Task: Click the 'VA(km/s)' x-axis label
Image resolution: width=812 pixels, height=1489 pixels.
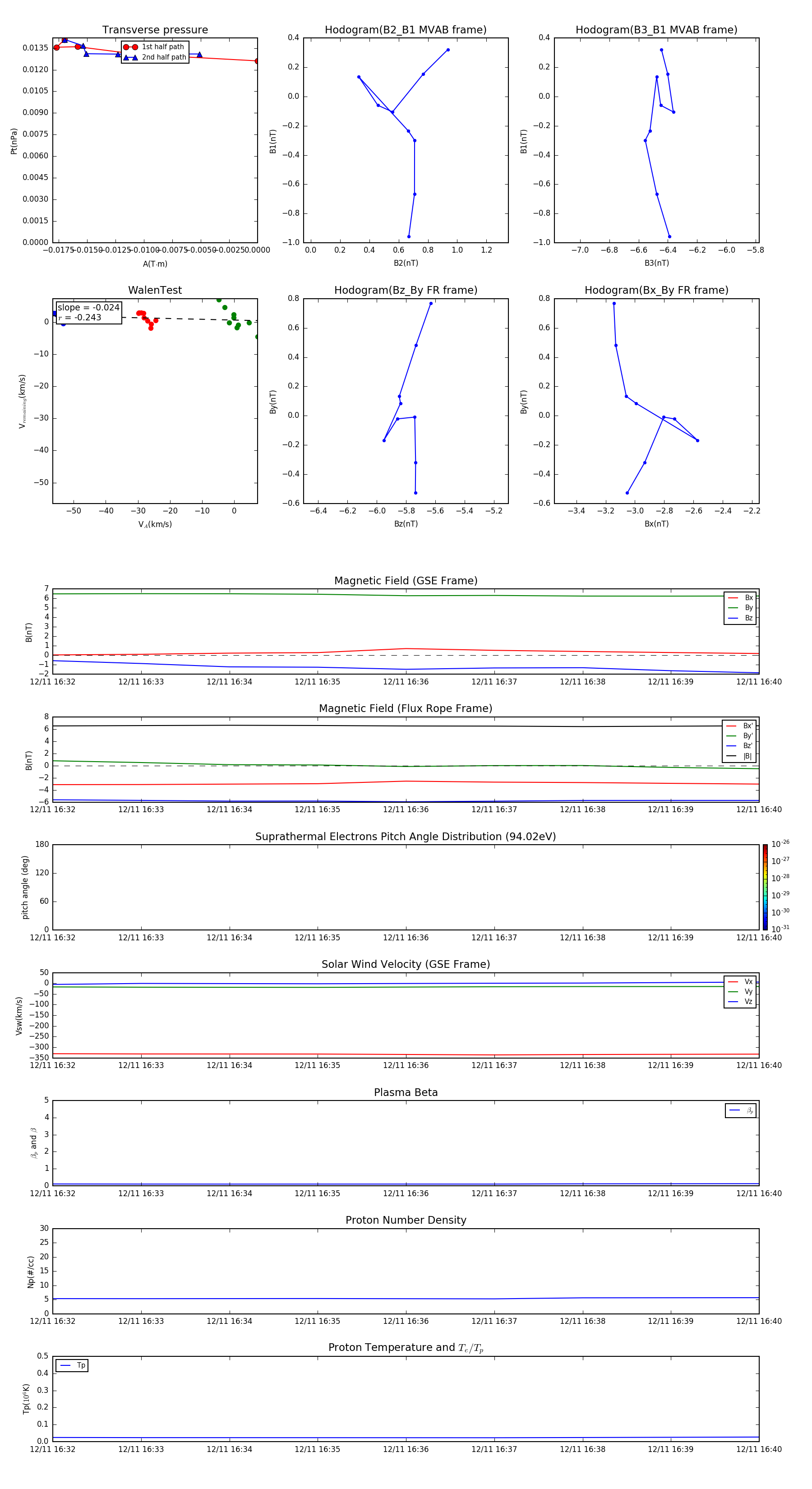Action: tap(155, 524)
